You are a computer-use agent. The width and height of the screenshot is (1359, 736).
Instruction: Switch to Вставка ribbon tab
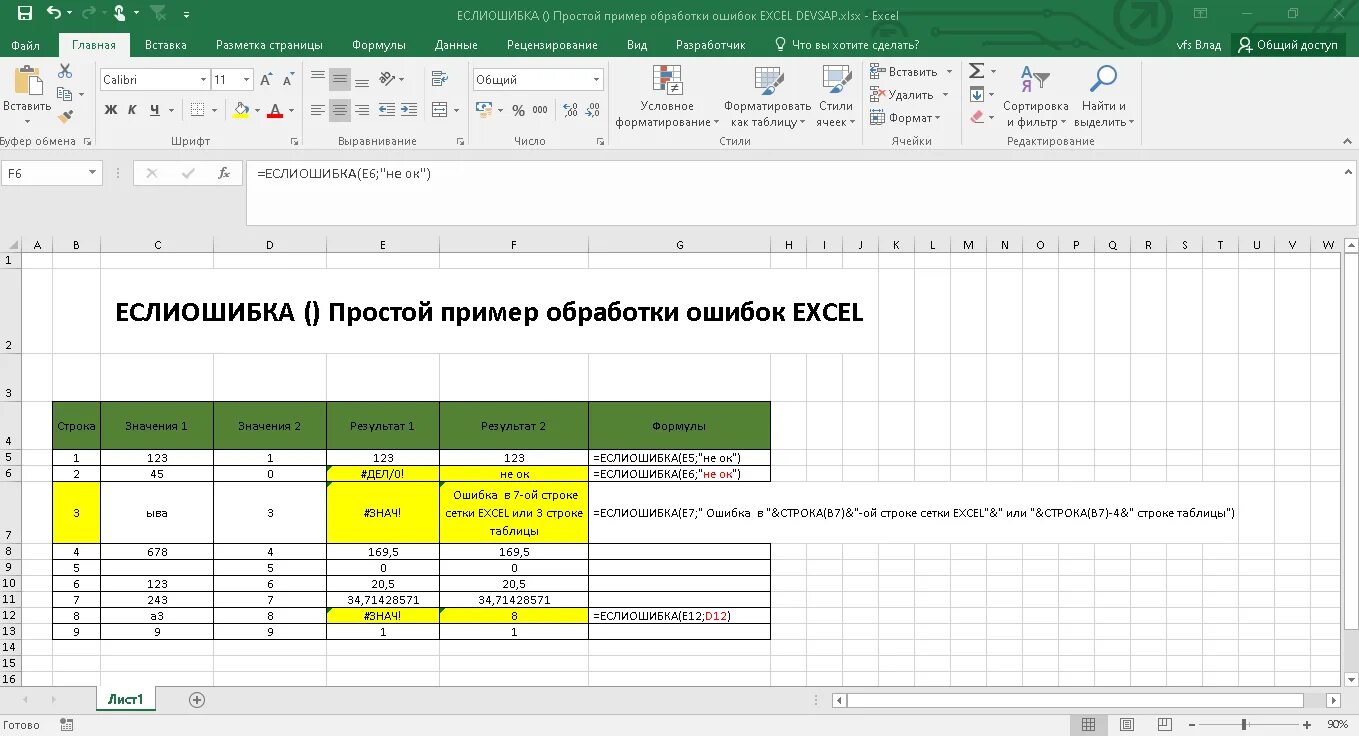point(166,45)
